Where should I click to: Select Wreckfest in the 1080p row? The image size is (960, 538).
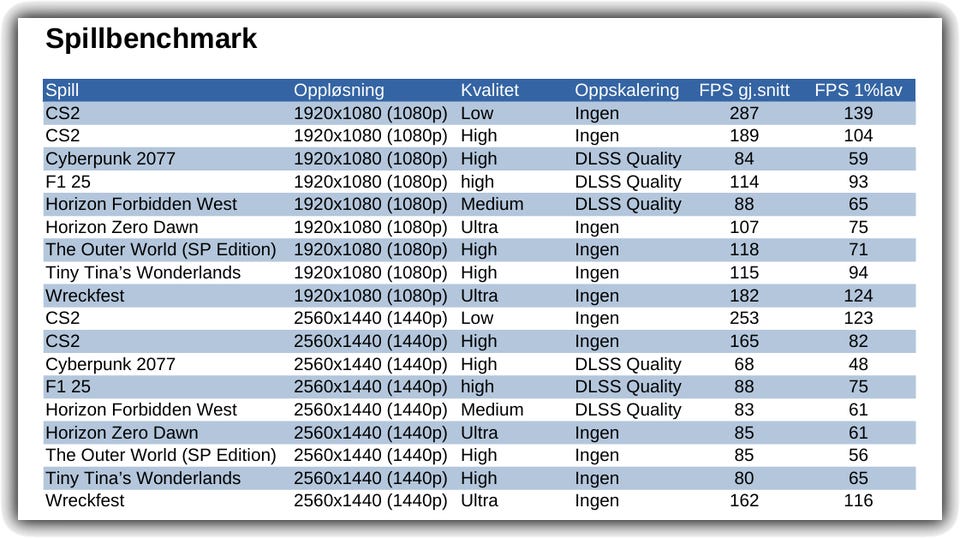click(84, 296)
